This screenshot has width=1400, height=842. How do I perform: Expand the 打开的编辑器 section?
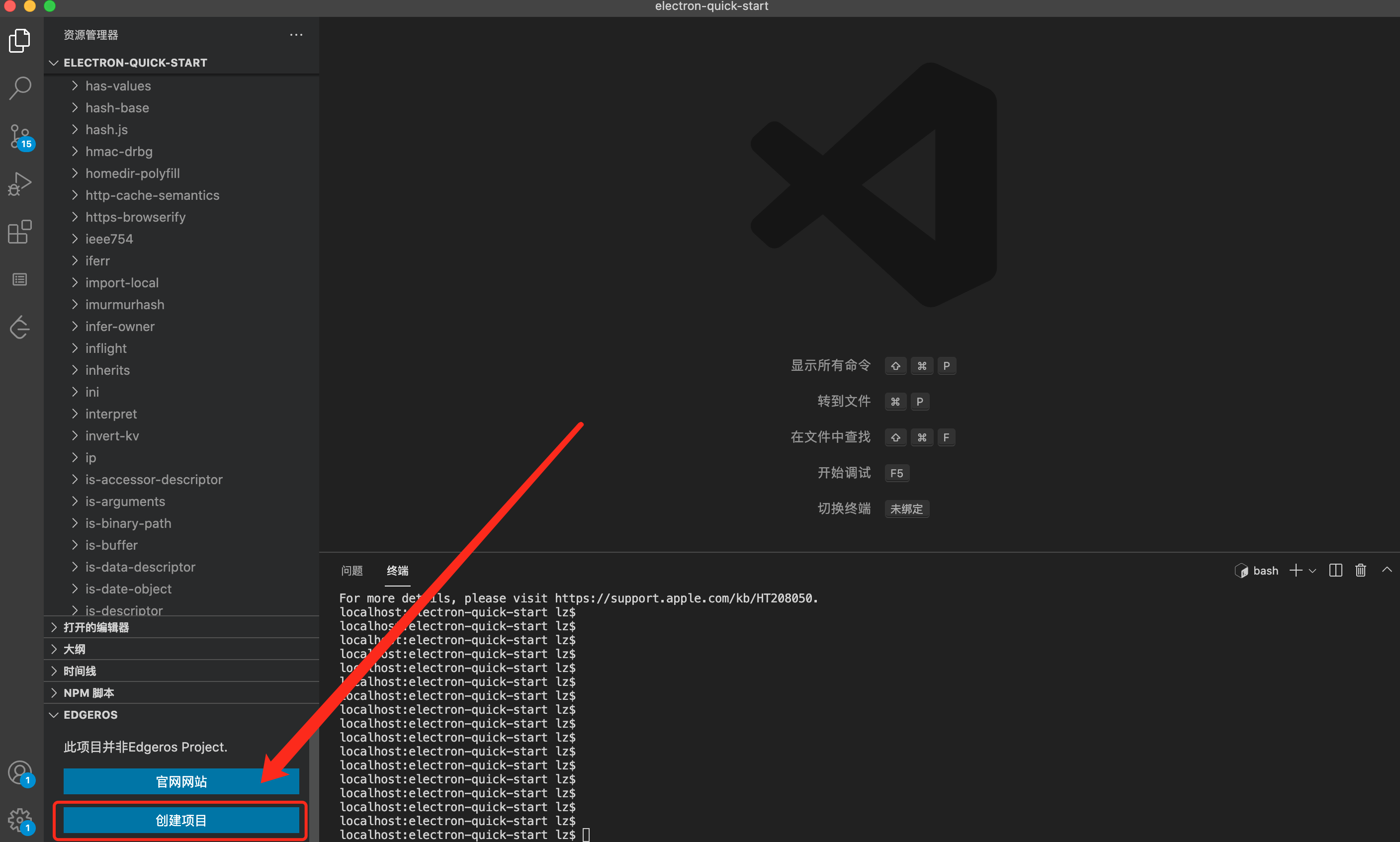(181, 627)
